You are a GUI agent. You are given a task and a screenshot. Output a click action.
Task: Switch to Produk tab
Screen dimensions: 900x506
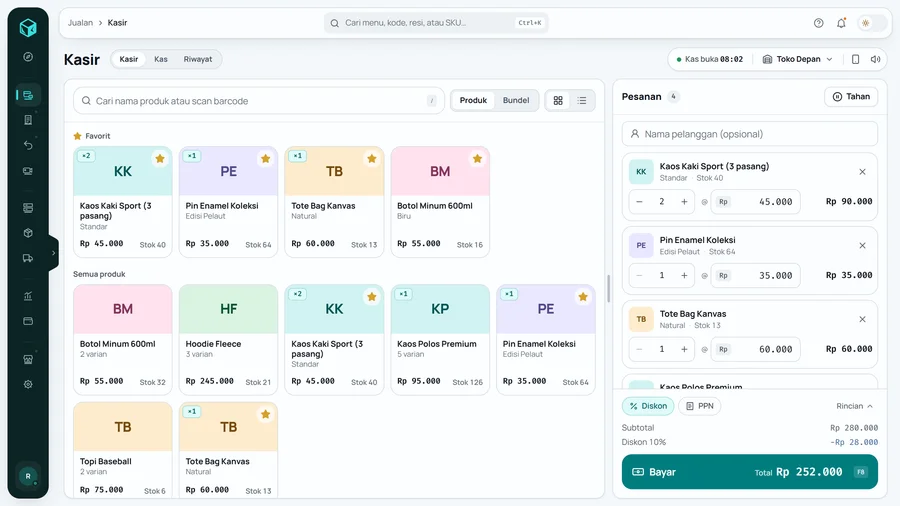tap(473, 100)
